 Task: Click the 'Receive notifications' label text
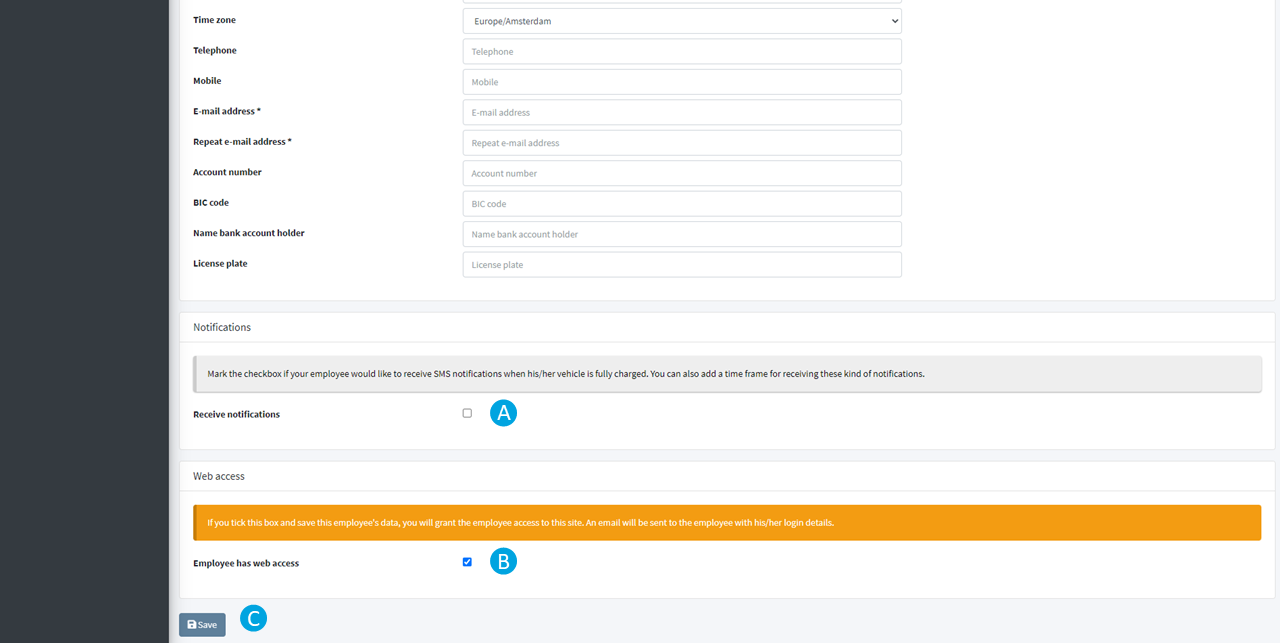236,414
